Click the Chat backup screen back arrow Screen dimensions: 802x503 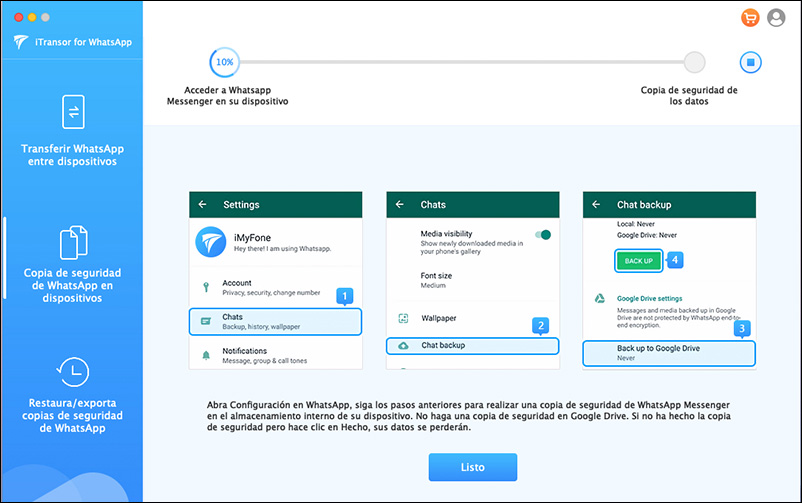click(x=596, y=204)
